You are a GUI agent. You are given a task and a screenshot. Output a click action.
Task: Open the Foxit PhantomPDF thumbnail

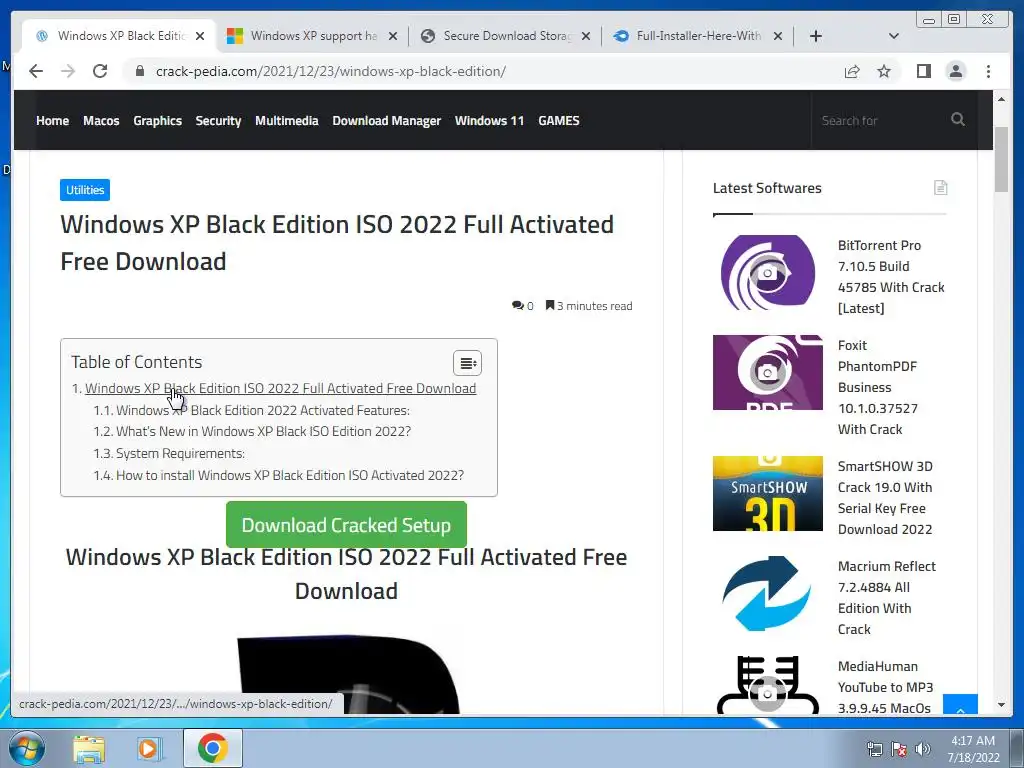(767, 372)
